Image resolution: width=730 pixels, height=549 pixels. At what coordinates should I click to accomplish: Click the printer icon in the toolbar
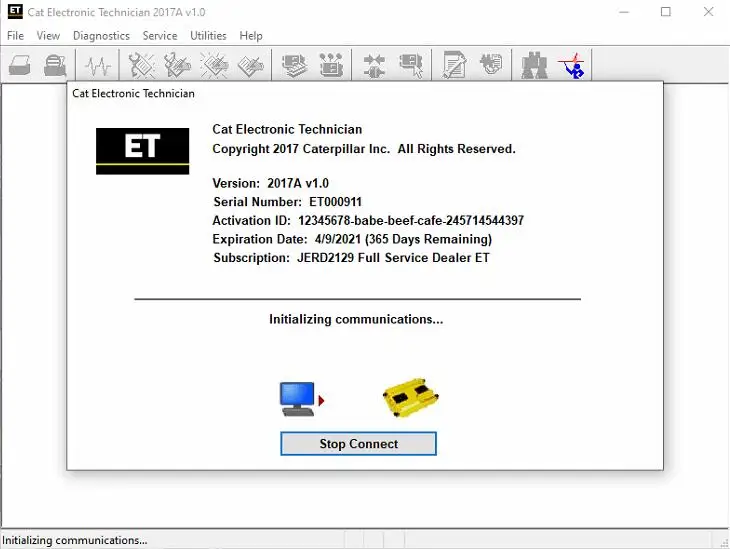point(20,66)
